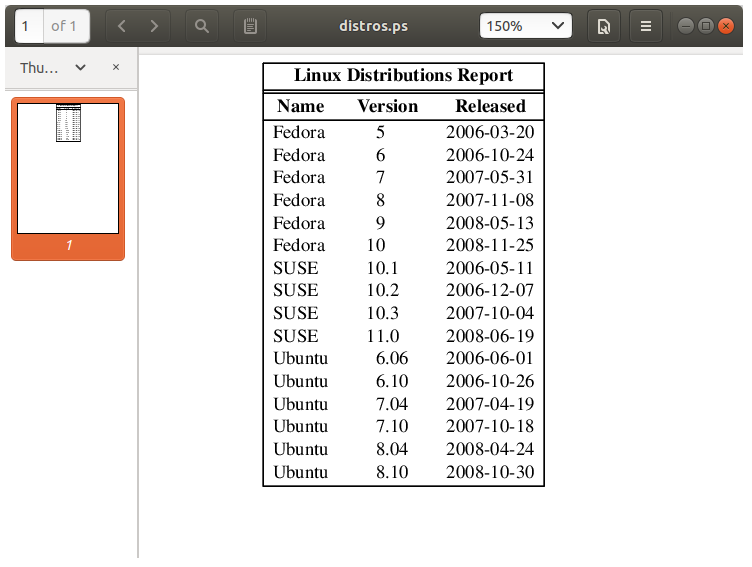Minimize the document viewer window
Image resolution: width=752 pixels, height=567 pixels.
click(686, 26)
